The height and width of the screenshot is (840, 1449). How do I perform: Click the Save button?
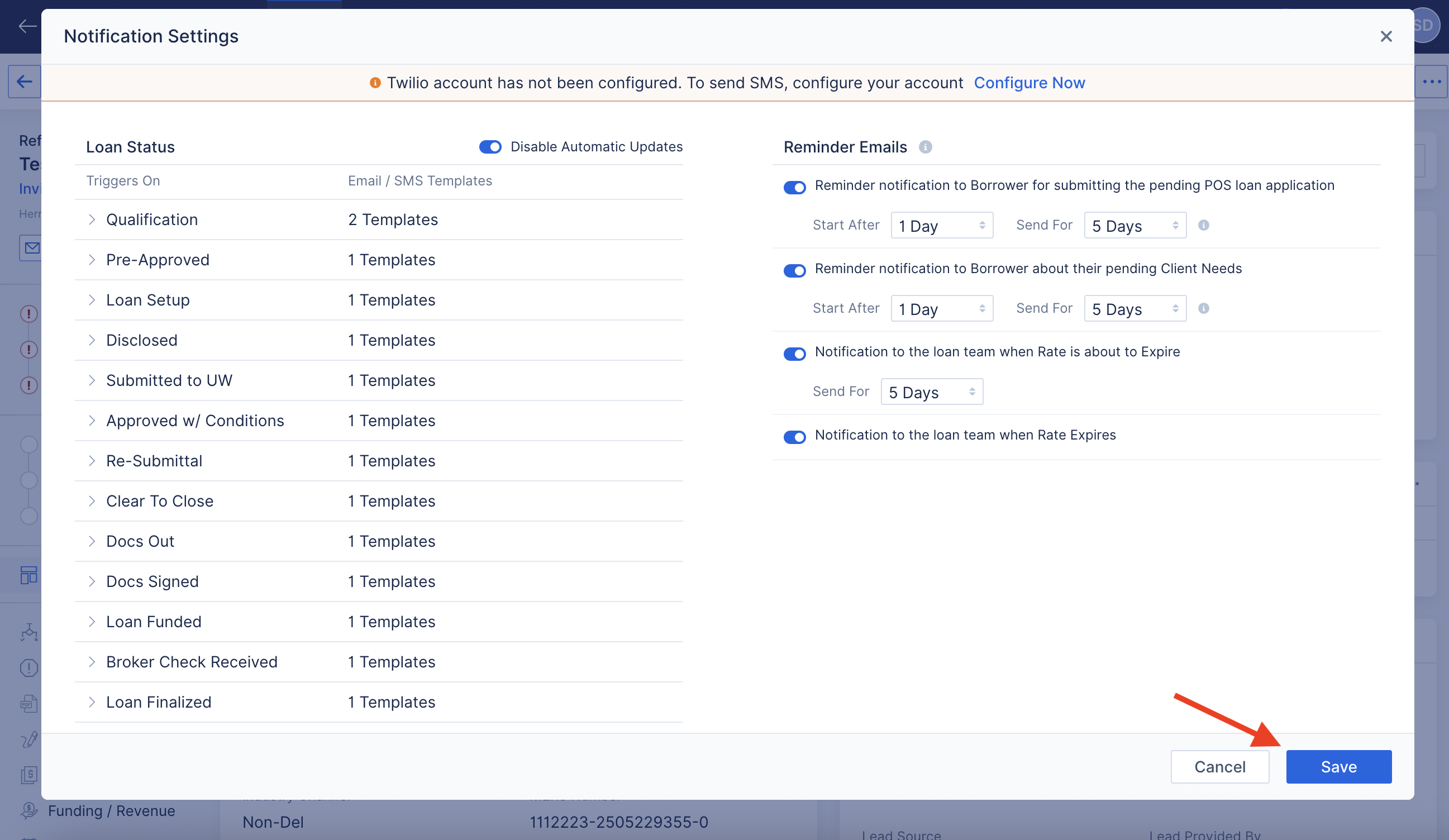pyautogui.click(x=1338, y=766)
